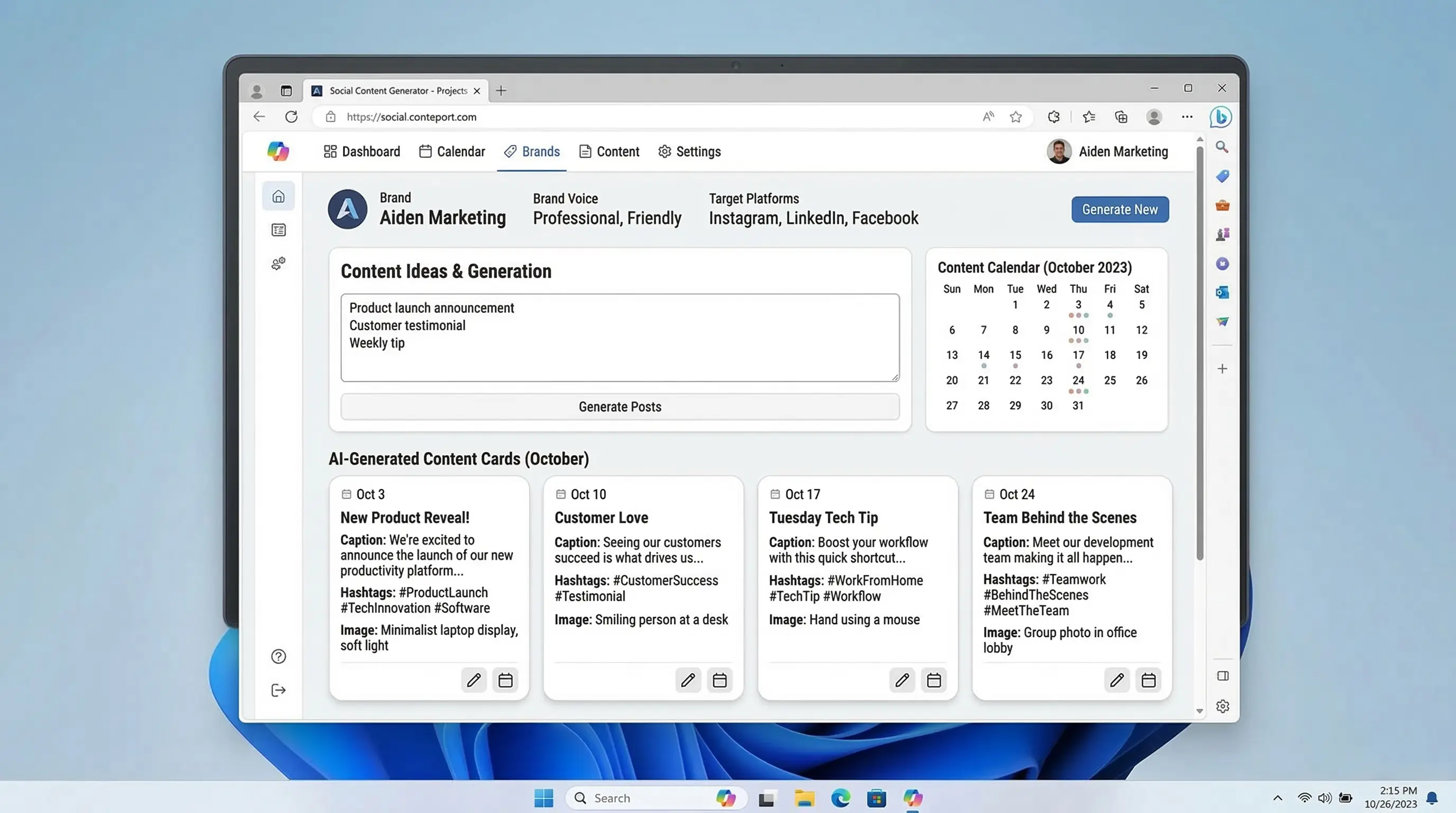
Task: Open Bing Copilot in the Edge toolbar
Action: 1222,117
